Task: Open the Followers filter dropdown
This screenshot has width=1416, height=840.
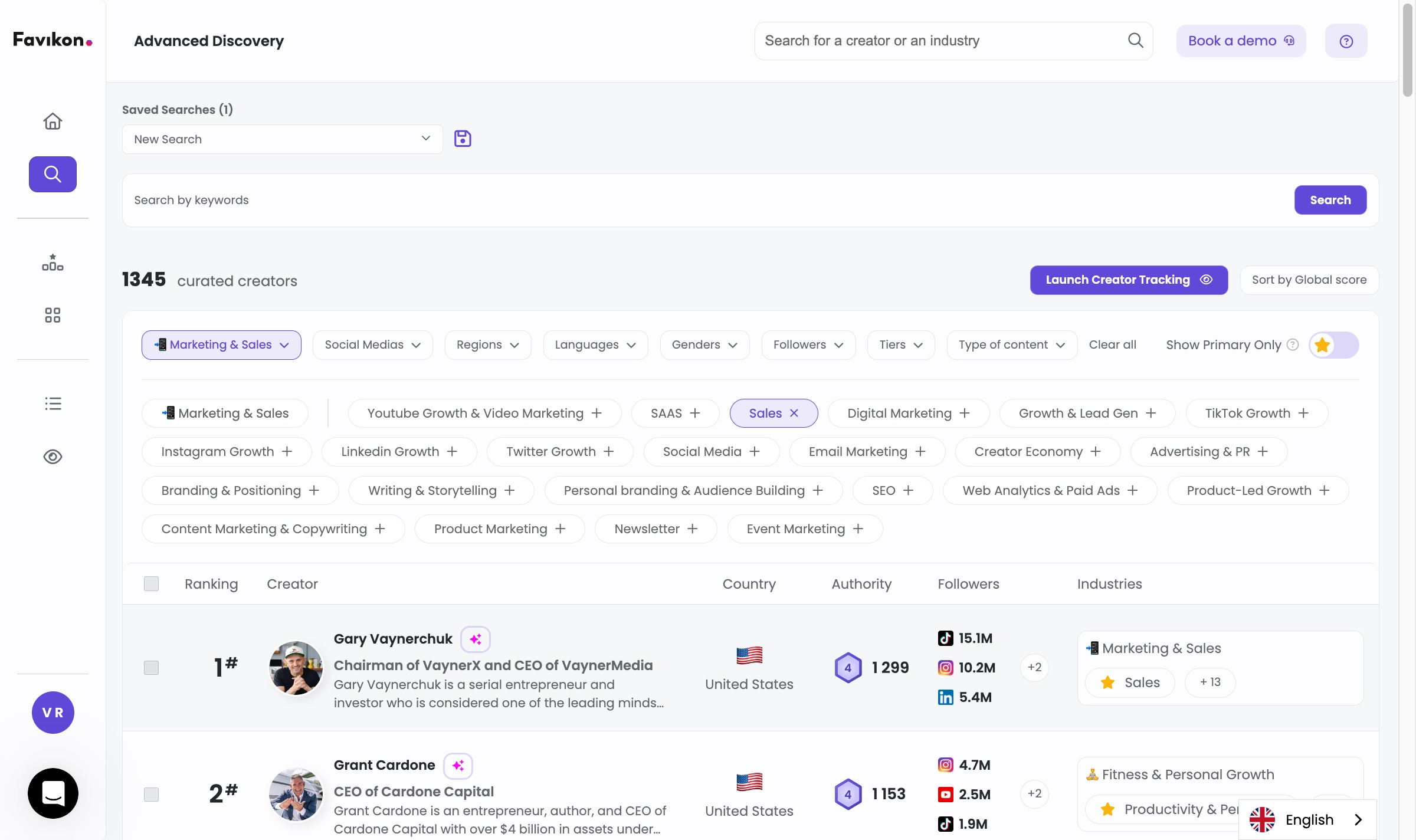Action: click(808, 345)
